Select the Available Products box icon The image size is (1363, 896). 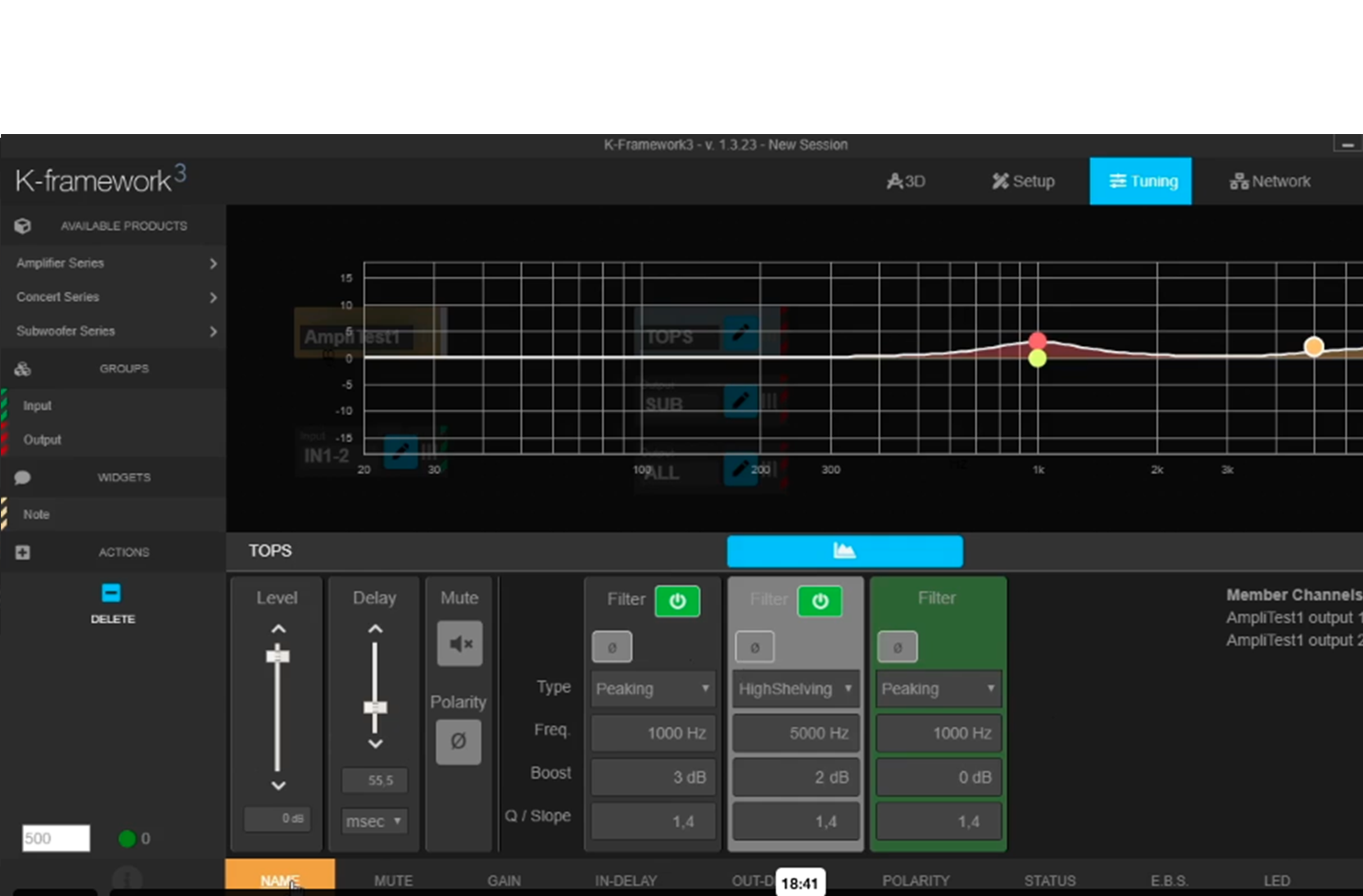pyautogui.click(x=21, y=225)
